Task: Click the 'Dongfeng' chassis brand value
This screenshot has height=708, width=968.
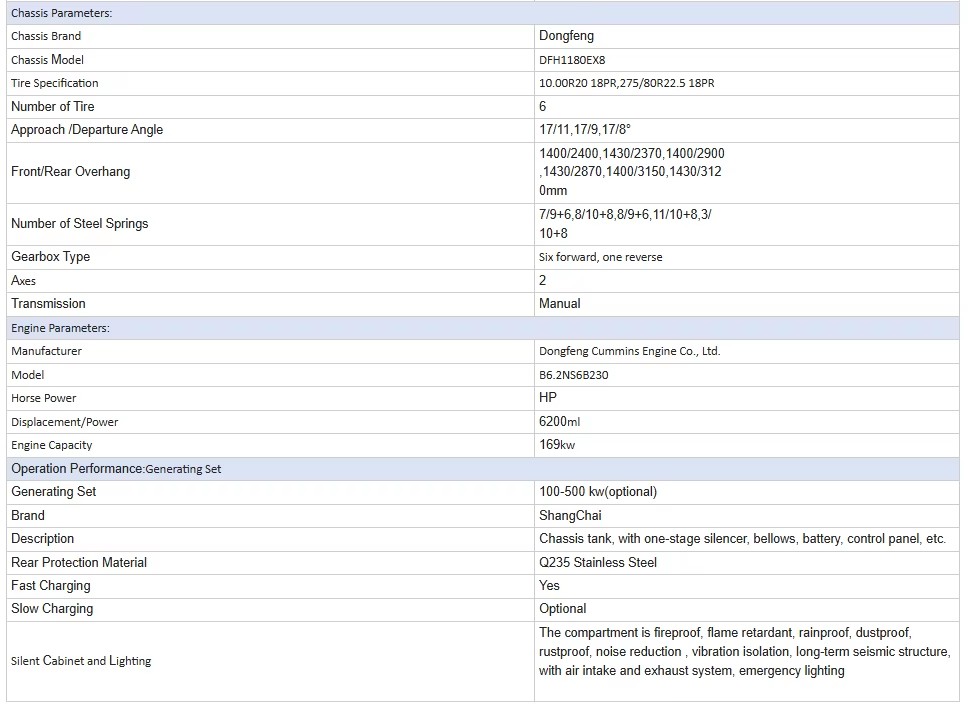Action: (566, 36)
